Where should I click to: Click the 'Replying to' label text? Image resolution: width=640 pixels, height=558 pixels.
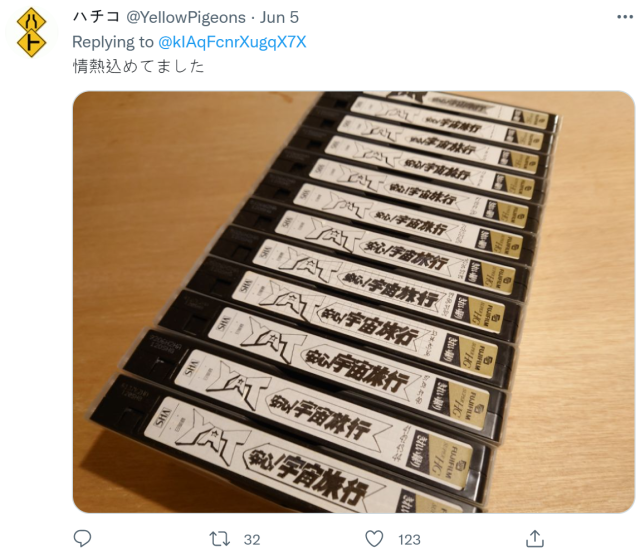click(x=113, y=42)
